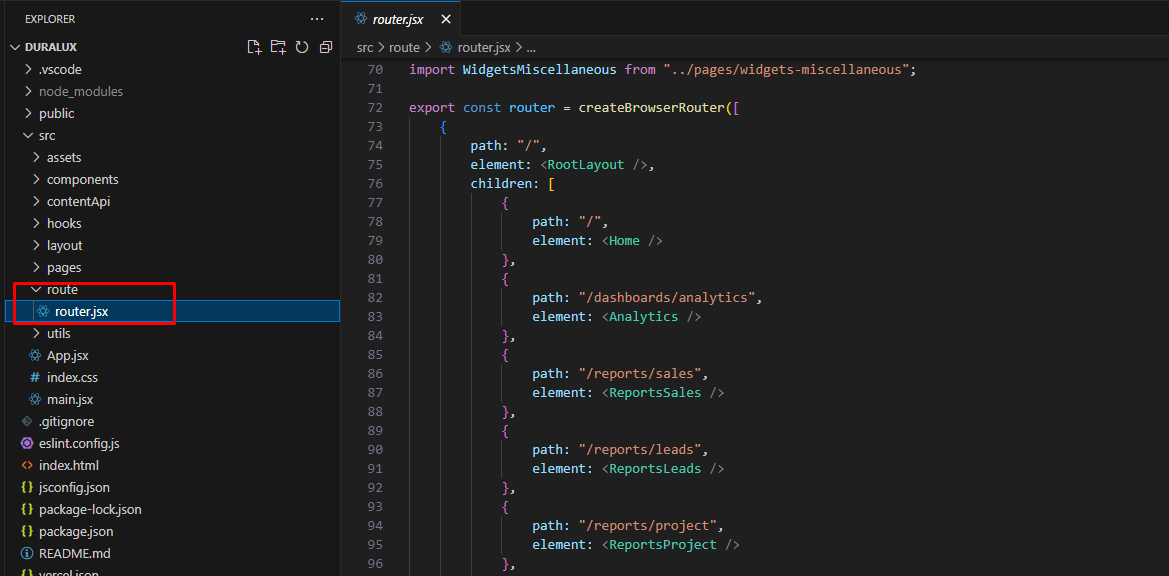Click App.jsx React file icon
This screenshot has width=1169, height=576.
pos(34,355)
